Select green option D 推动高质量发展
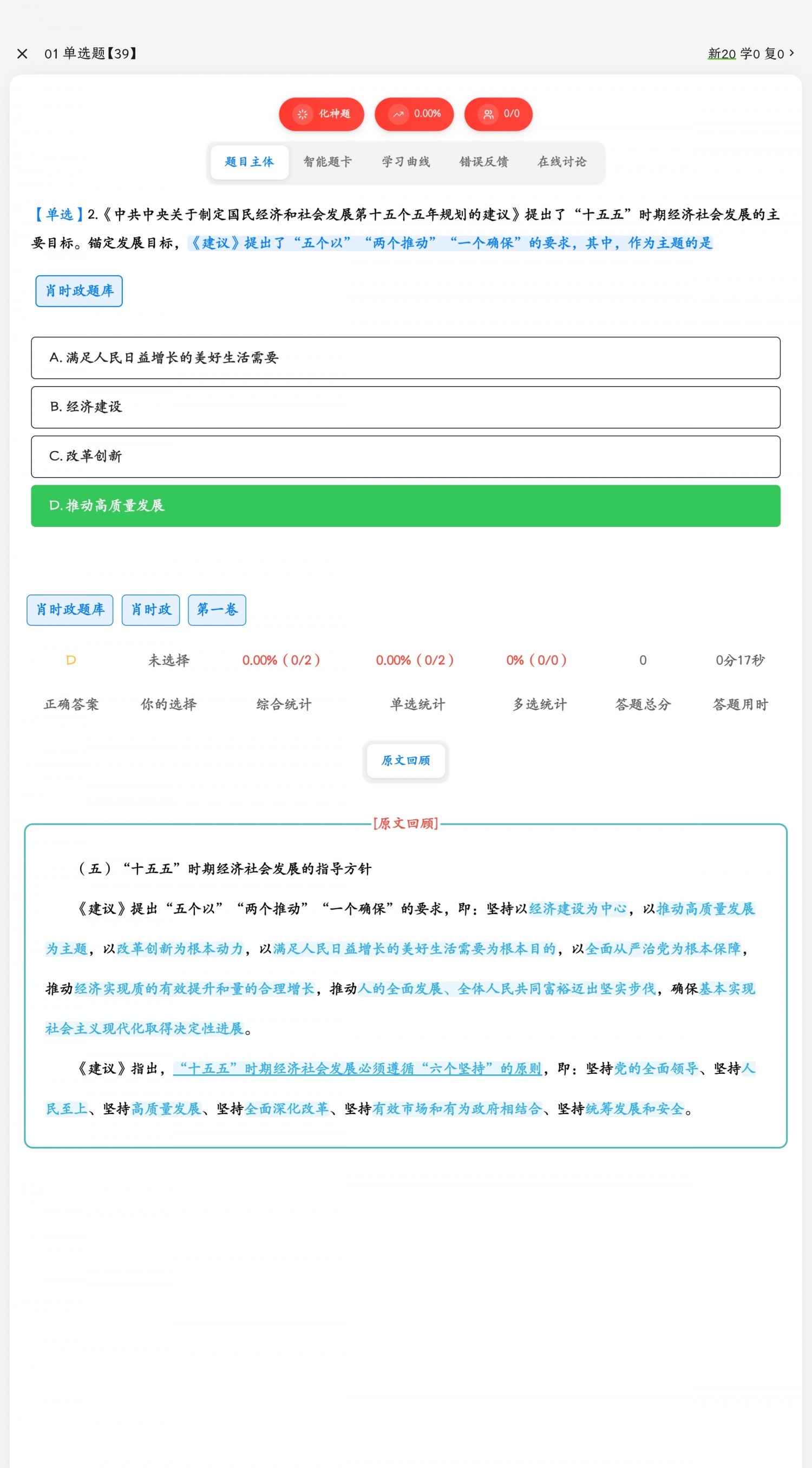 [405, 506]
